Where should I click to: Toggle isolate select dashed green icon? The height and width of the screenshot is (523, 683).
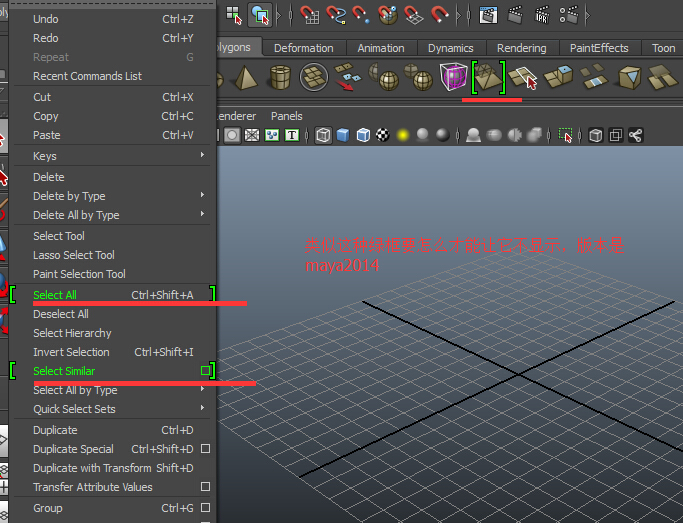pos(565,135)
